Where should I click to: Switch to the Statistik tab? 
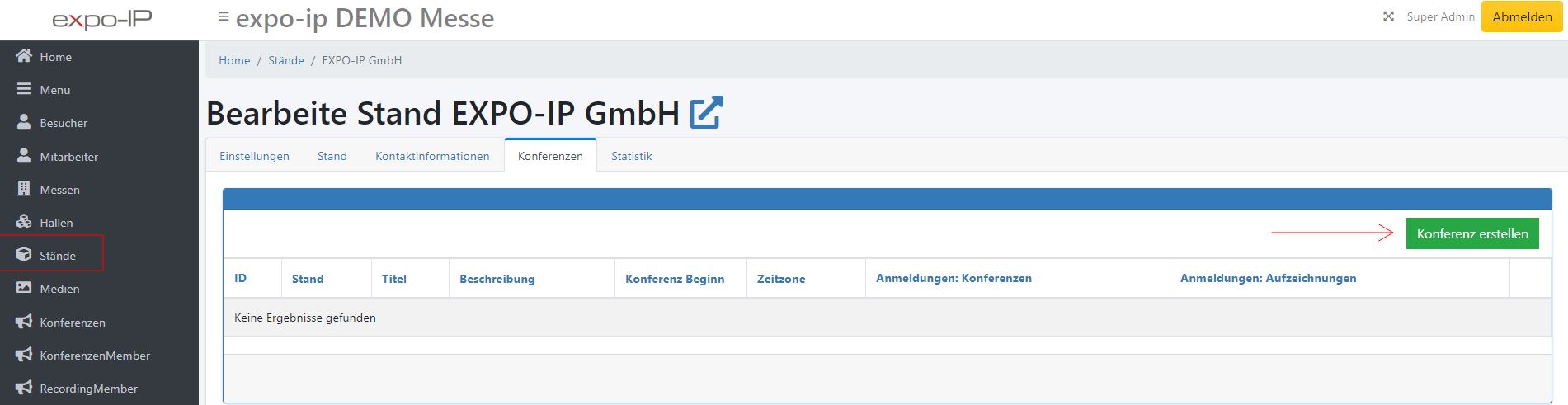(x=631, y=156)
